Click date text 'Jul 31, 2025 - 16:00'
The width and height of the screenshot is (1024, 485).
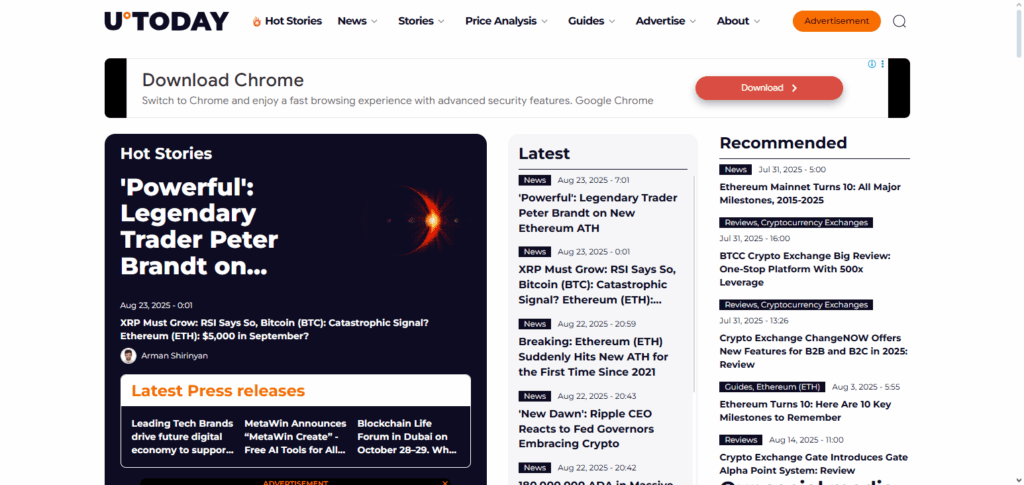pyautogui.click(x=754, y=238)
